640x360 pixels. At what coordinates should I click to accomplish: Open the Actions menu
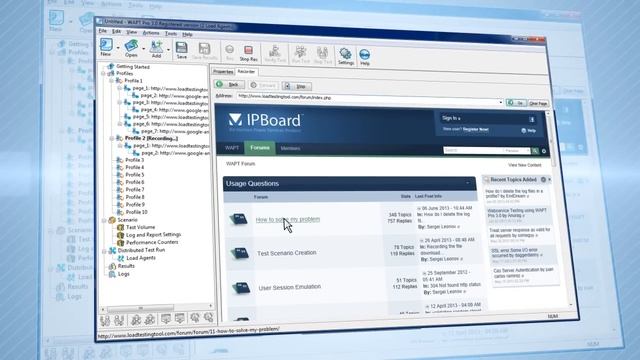[151, 33]
